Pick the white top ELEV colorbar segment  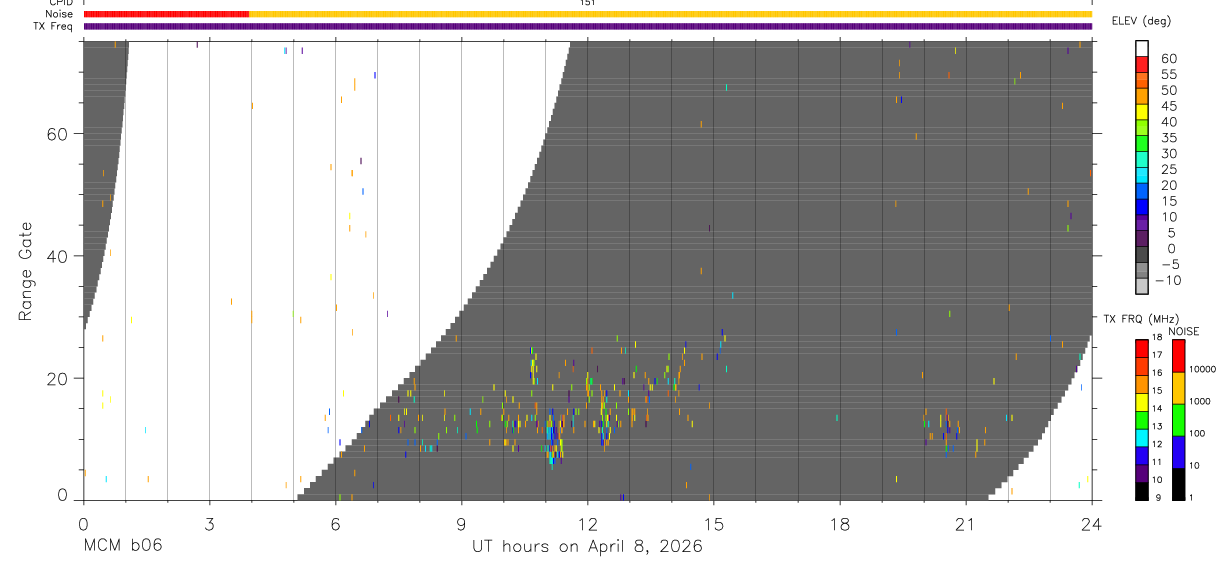coord(1142,48)
